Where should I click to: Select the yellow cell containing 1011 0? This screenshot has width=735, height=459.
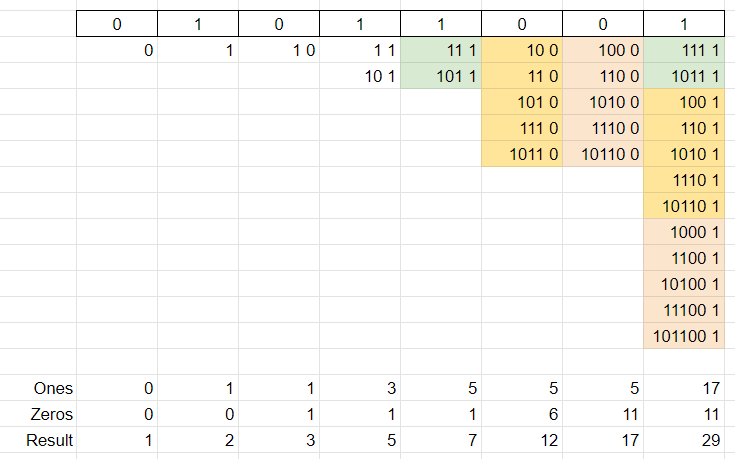coord(522,154)
